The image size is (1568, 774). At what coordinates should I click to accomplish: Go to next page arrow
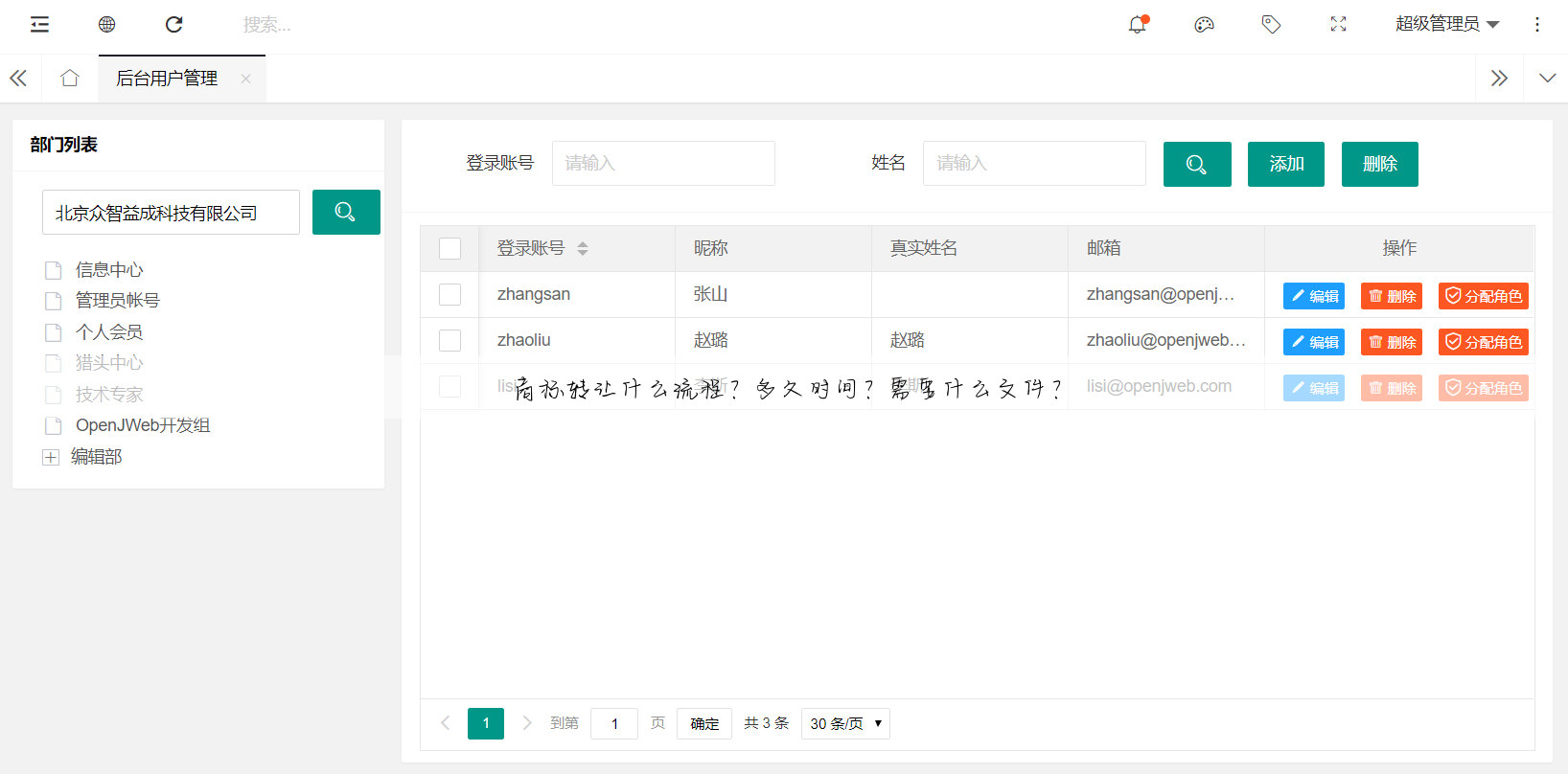tap(526, 723)
